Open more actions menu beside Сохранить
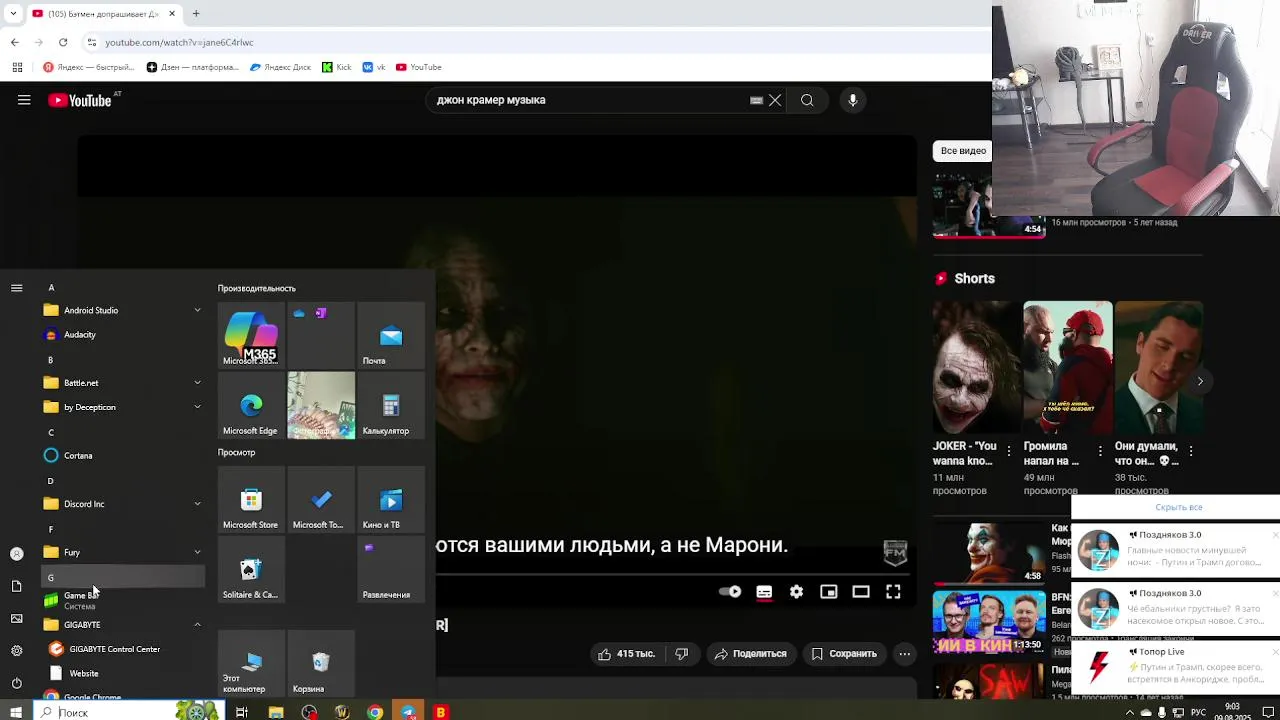Image resolution: width=1280 pixels, height=720 pixels. pos(904,654)
